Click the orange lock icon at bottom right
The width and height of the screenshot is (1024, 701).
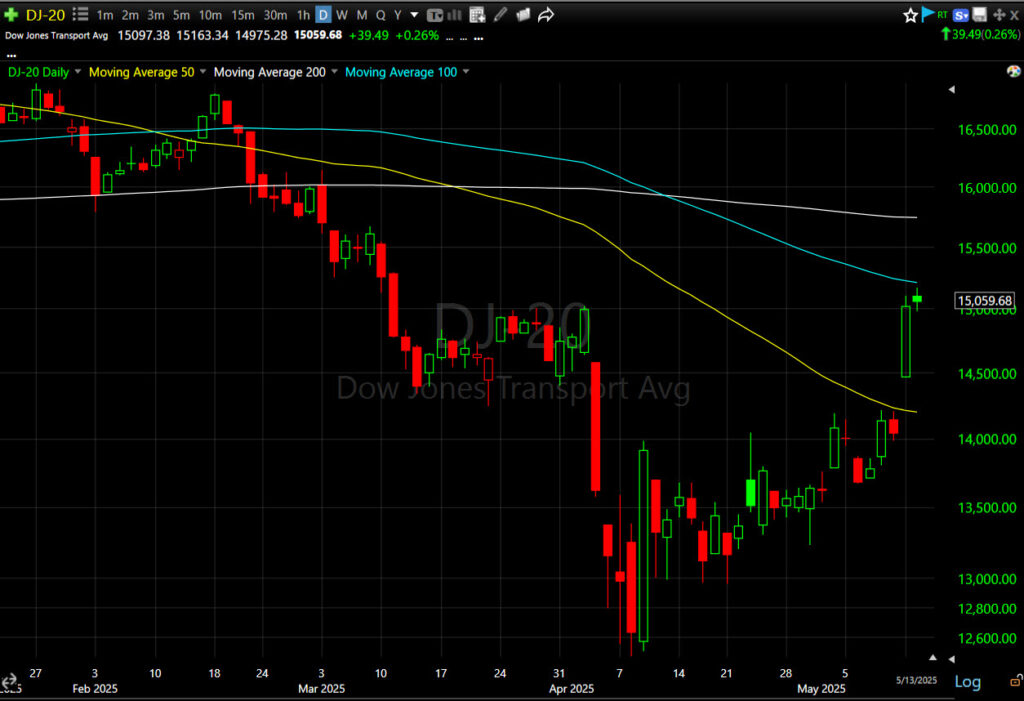(1016, 681)
